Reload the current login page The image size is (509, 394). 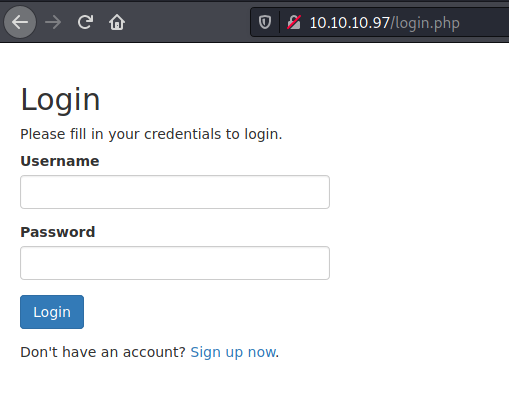pyautogui.click(x=85, y=22)
